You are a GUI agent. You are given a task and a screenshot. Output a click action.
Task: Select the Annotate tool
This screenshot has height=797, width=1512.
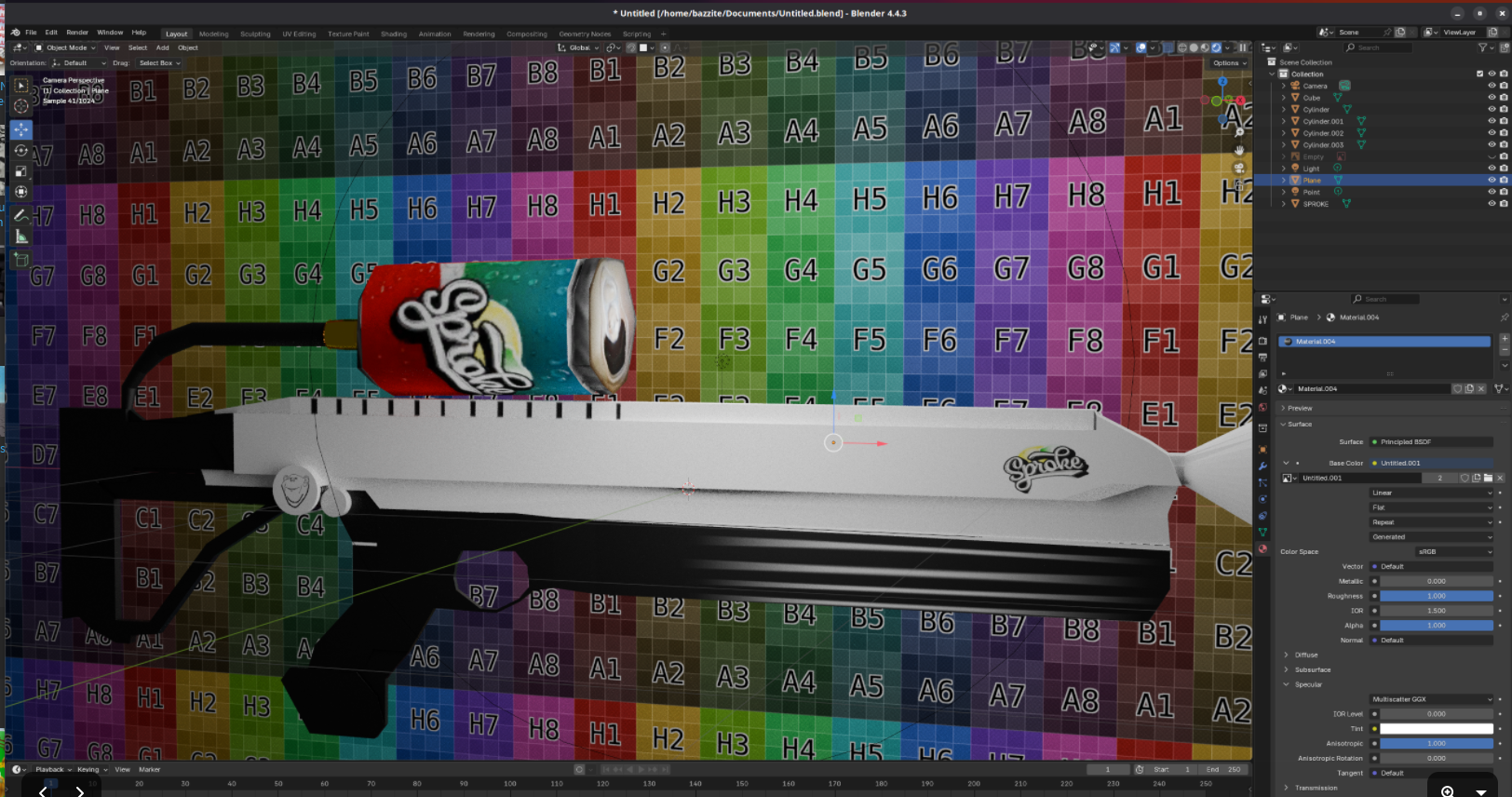click(20, 215)
